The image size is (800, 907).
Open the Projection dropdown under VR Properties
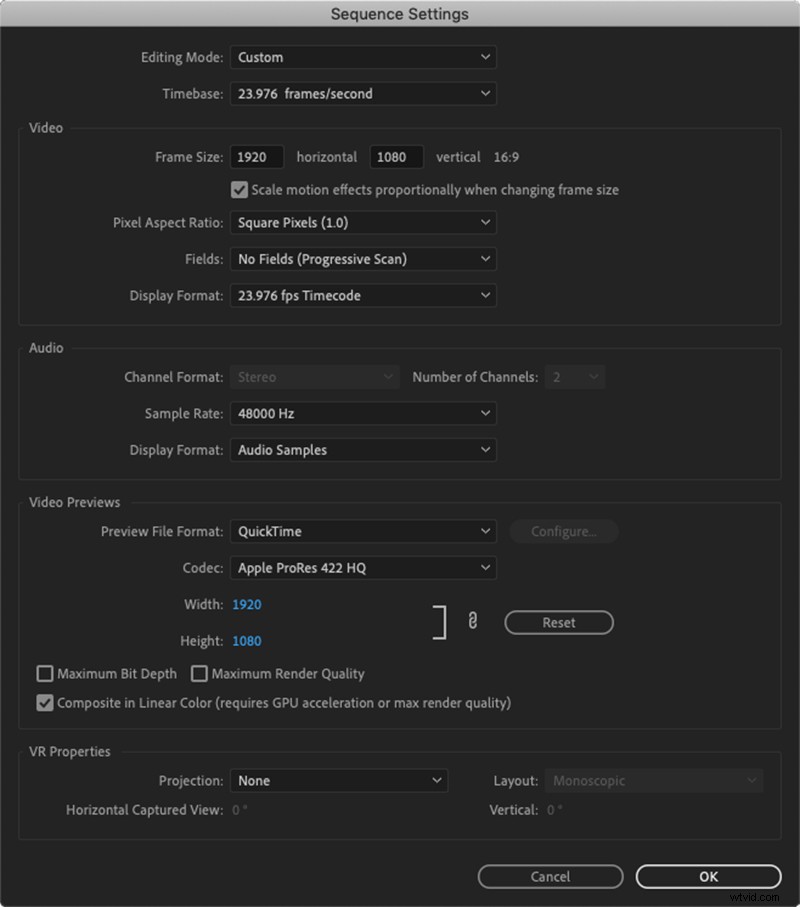click(338, 780)
